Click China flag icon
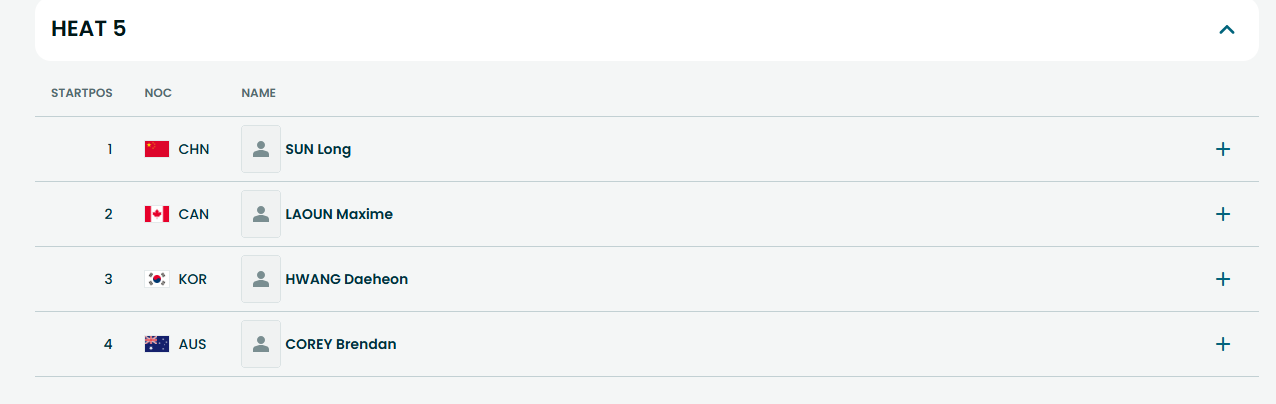The width and height of the screenshot is (1276, 404). click(x=157, y=149)
